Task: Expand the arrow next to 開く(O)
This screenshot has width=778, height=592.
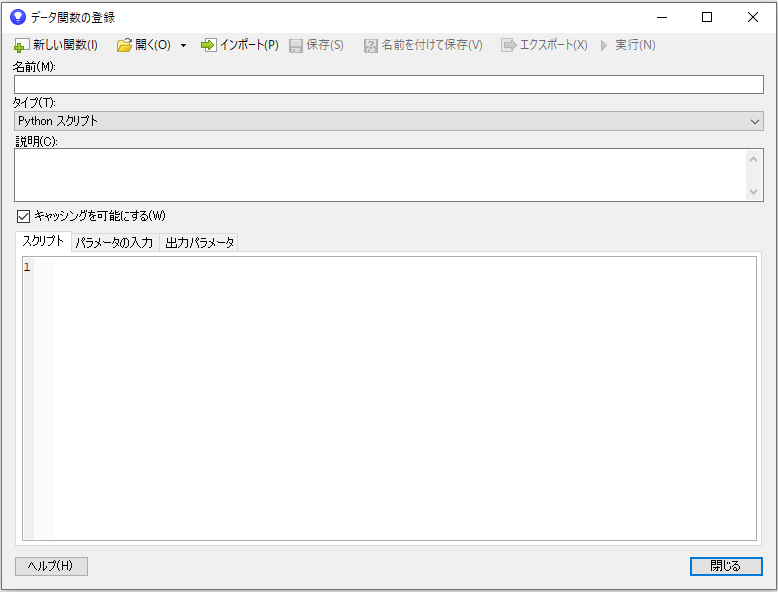Action: 183,45
